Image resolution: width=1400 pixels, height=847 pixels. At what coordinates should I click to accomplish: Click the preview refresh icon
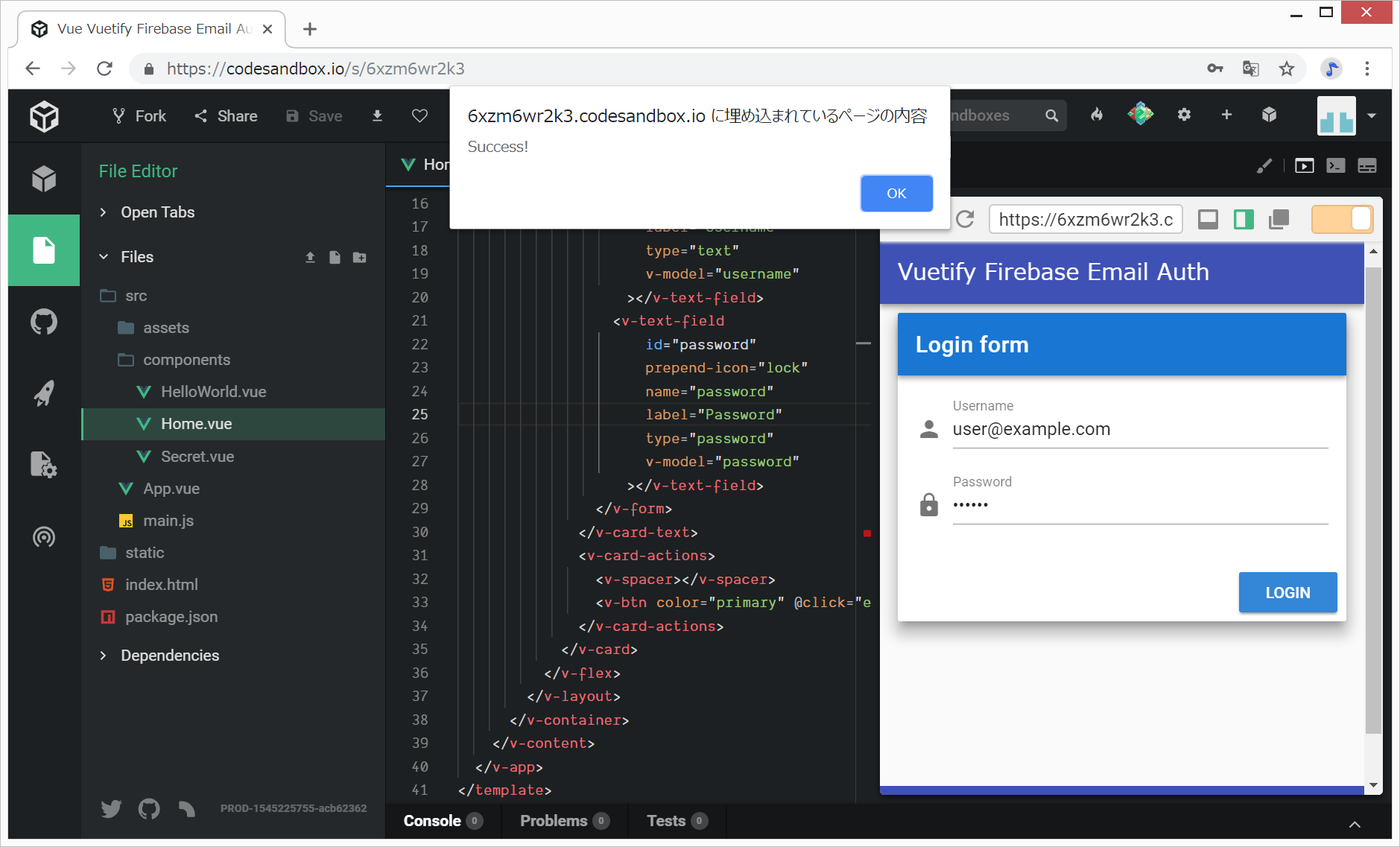(x=965, y=220)
